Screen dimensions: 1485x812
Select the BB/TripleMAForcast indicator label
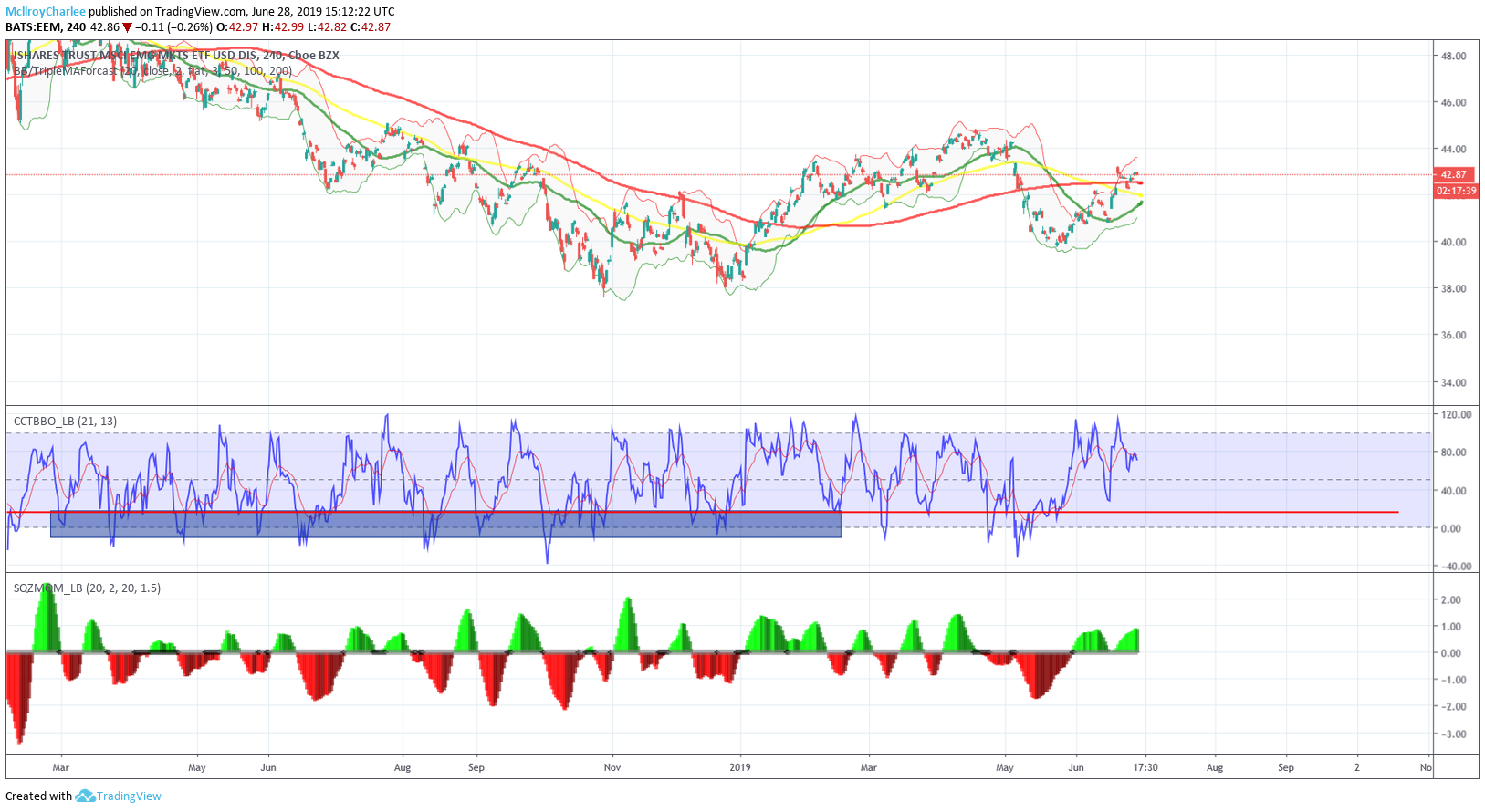(152, 71)
